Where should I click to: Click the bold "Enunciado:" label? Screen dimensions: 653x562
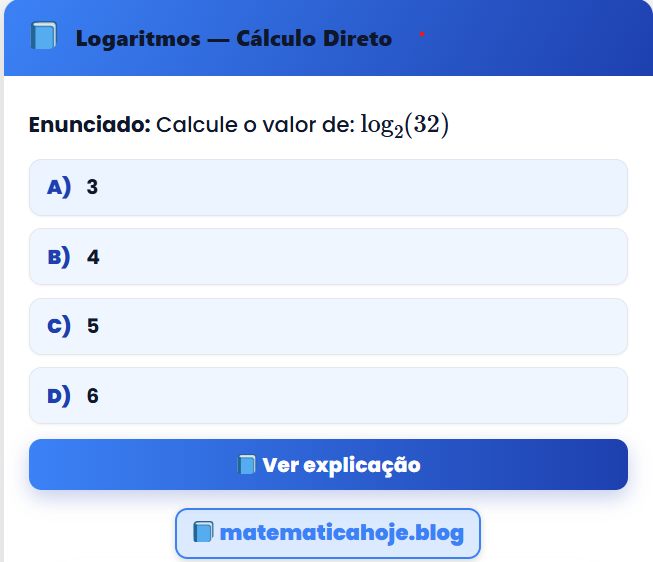89,126
